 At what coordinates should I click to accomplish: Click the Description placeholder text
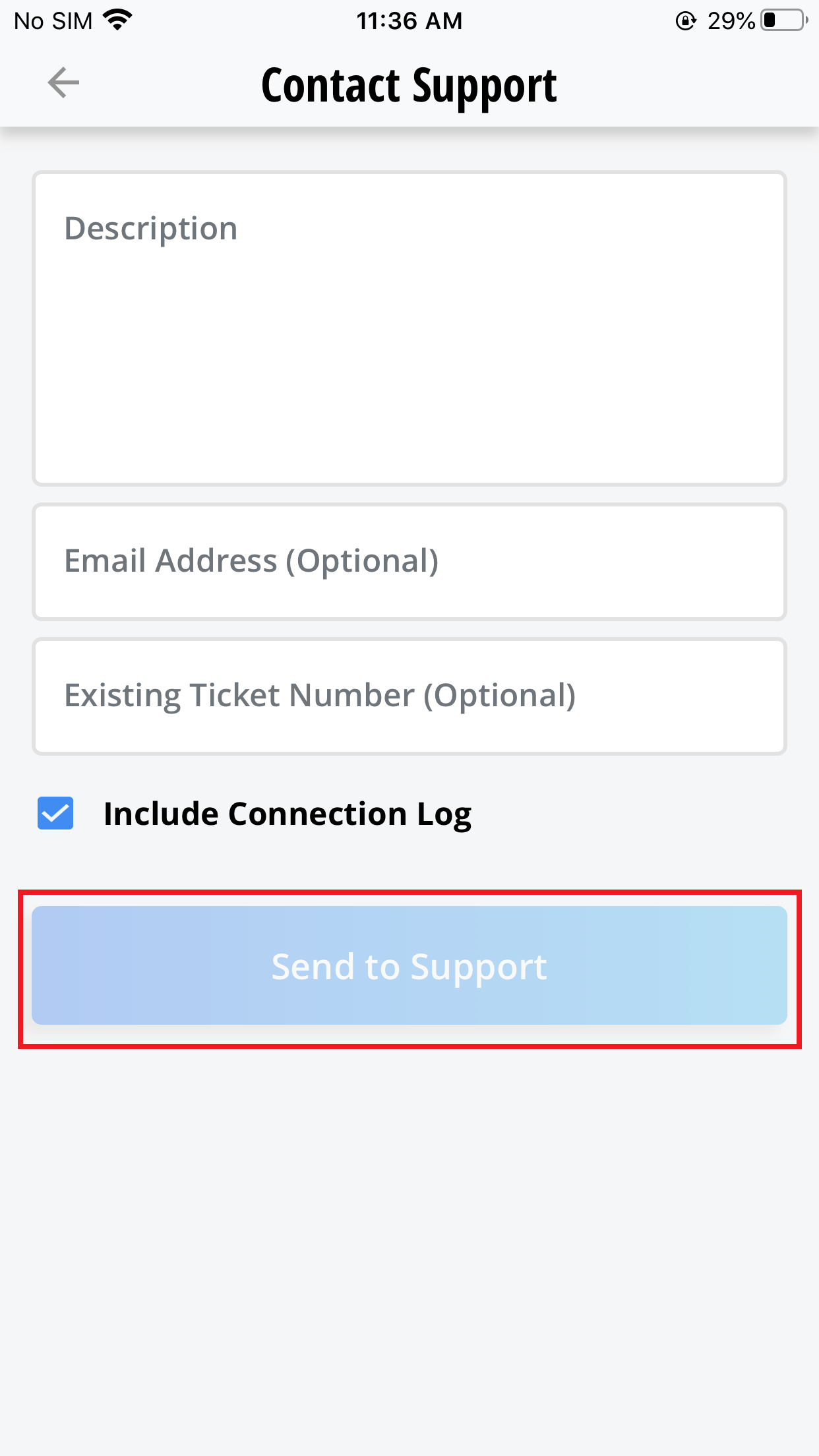coord(151,229)
